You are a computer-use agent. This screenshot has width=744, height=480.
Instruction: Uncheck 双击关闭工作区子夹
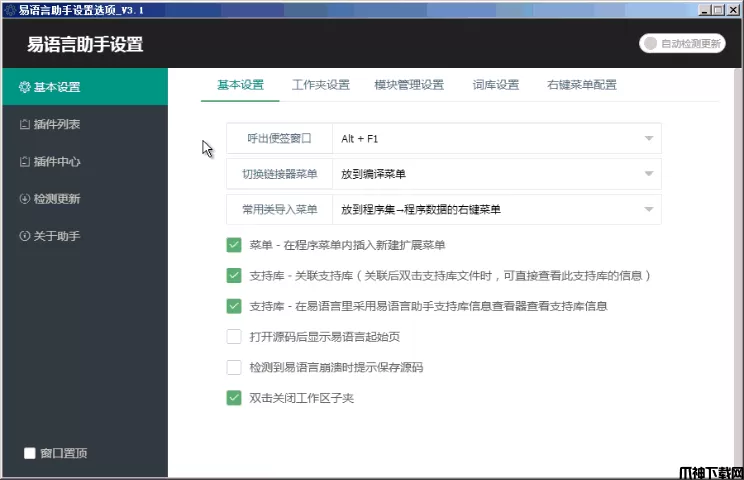pos(234,398)
